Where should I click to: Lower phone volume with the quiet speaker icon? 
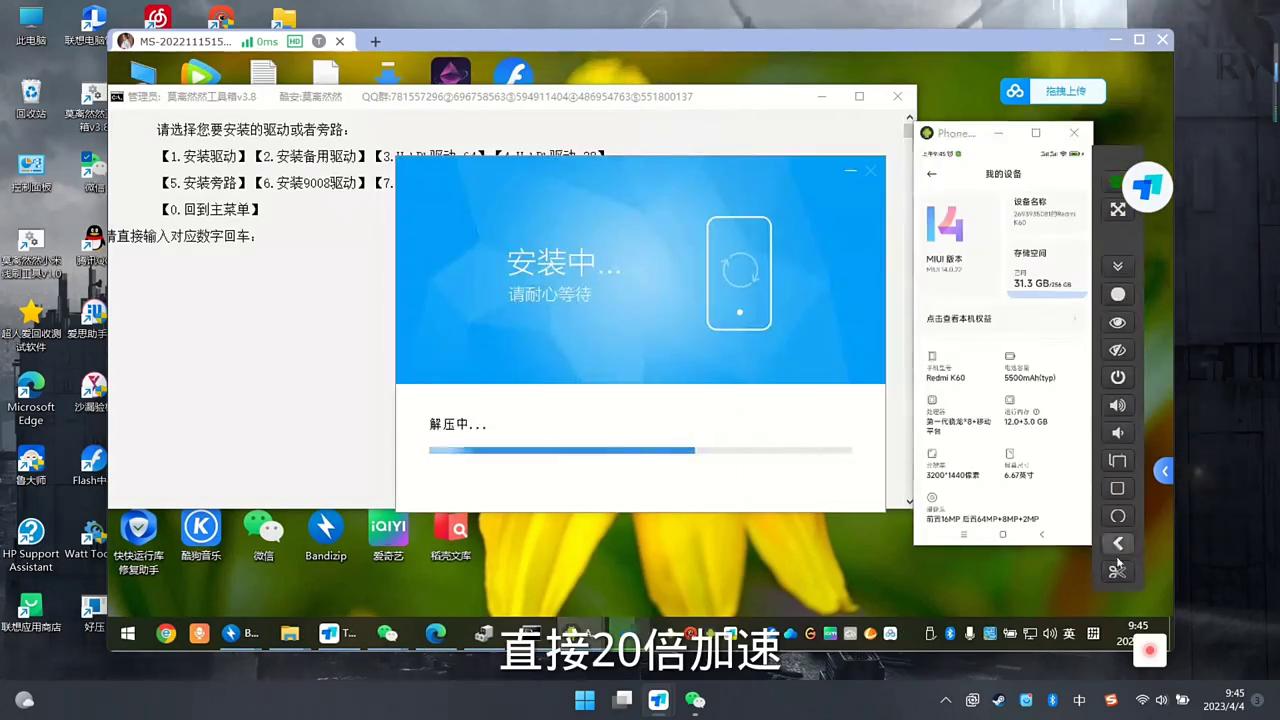(x=1117, y=432)
